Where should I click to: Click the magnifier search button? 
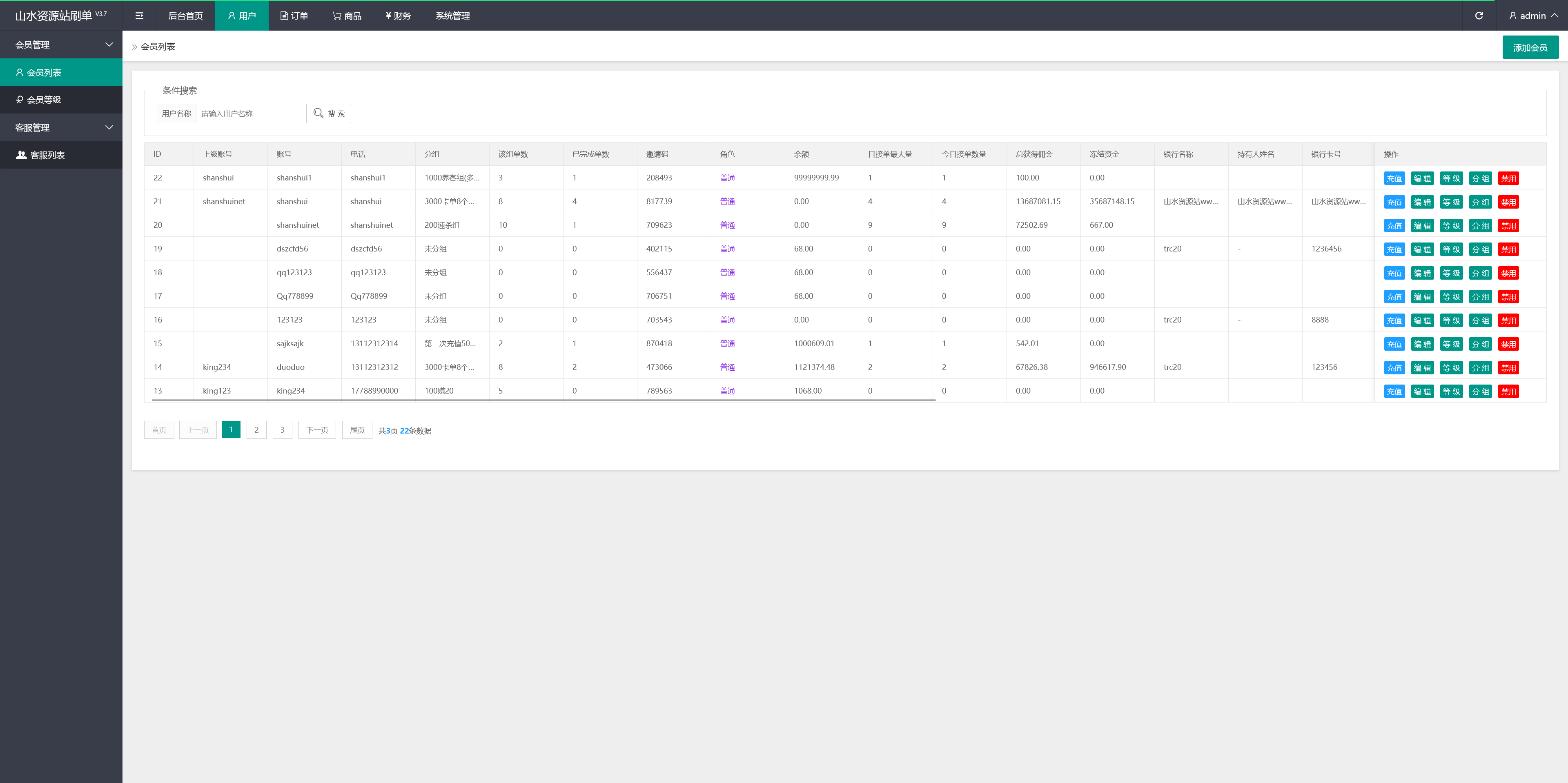(329, 114)
